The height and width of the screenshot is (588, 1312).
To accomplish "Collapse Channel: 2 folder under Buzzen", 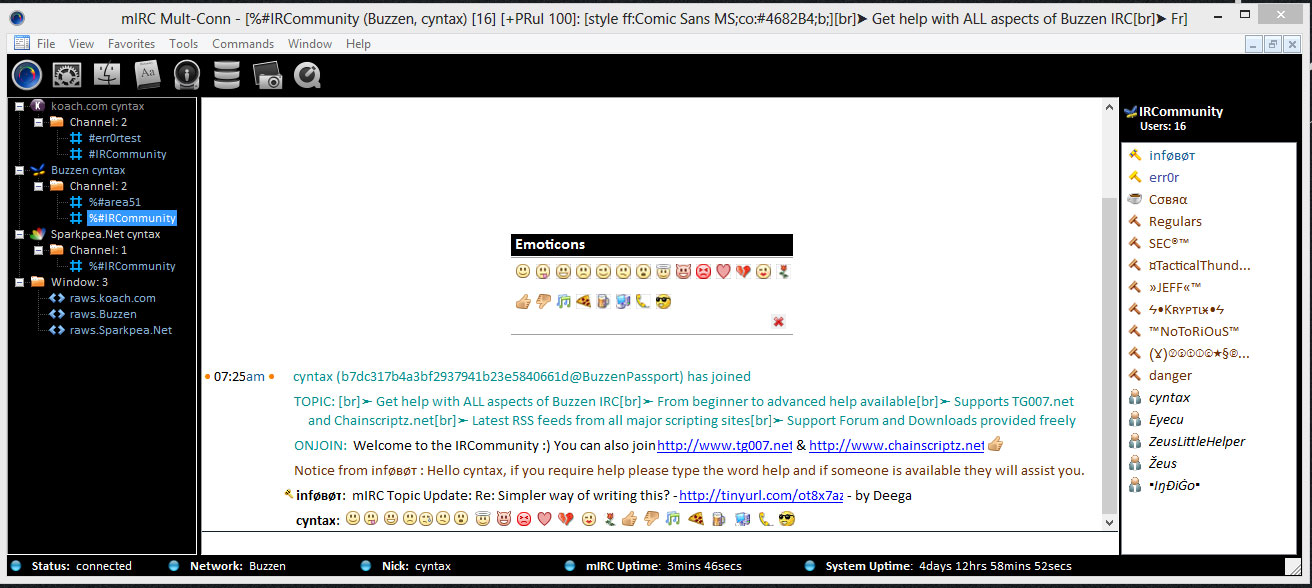I will (x=39, y=186).
